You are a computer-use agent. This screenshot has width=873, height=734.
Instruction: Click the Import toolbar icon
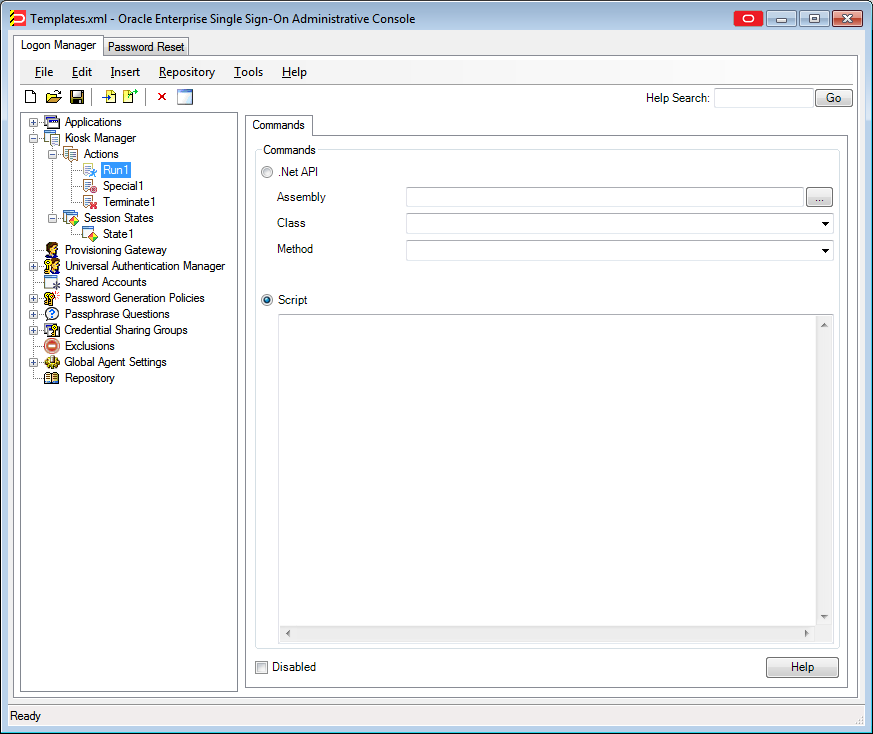[109, 97]
